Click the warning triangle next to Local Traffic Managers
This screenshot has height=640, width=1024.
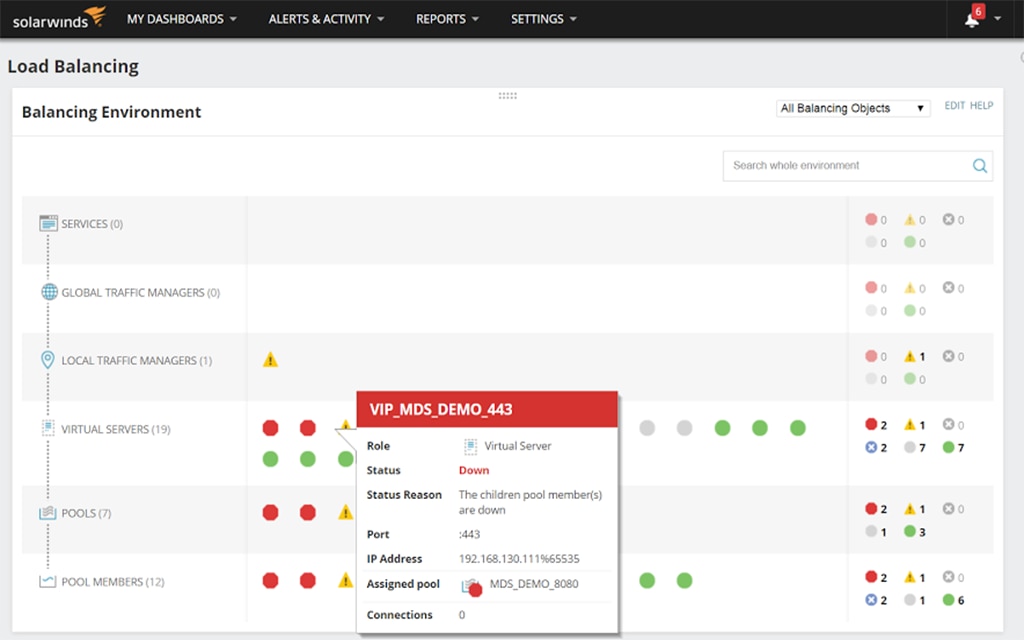[x=270, y=359]
